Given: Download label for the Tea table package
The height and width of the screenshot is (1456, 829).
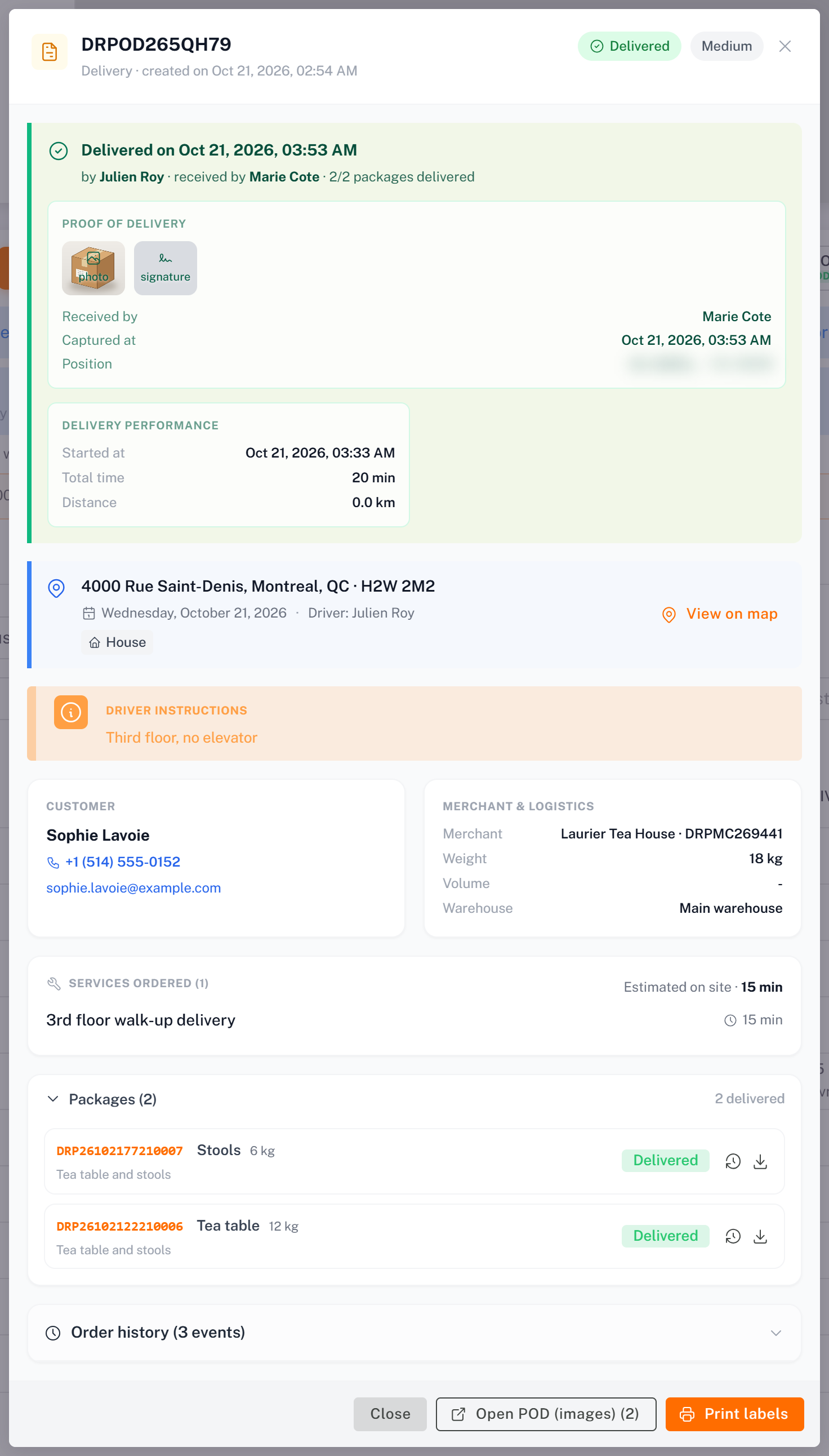Looking at the screenshot, I should click(760, 1237).
